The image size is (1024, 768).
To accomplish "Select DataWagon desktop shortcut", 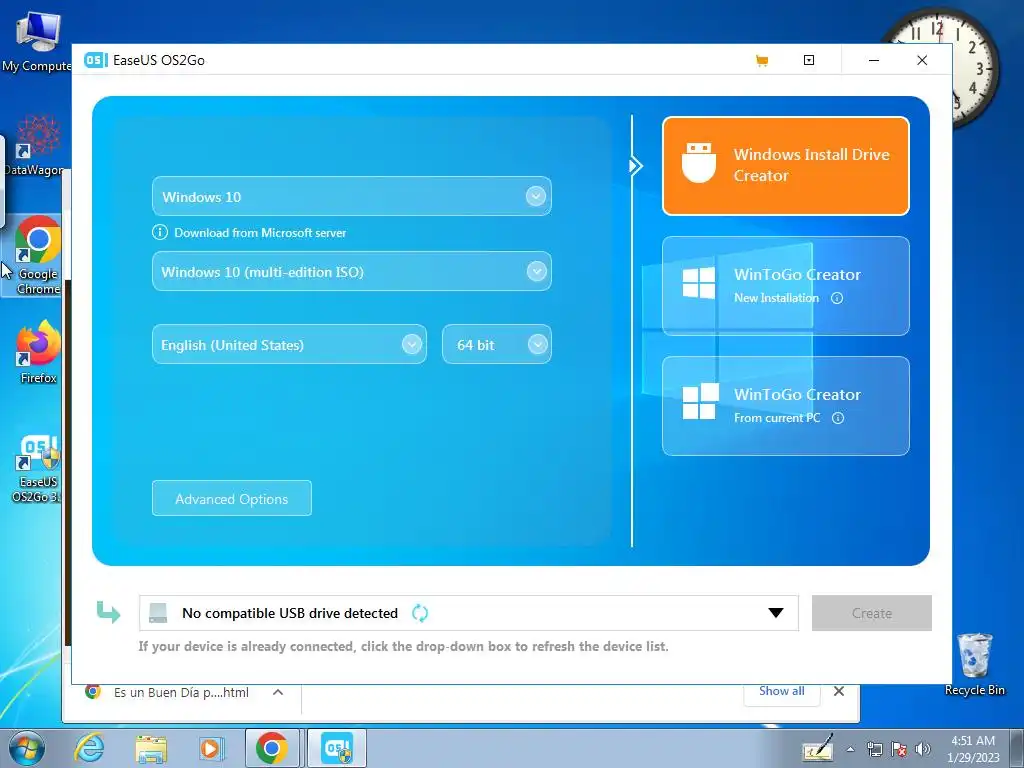I will click(35, 145).
